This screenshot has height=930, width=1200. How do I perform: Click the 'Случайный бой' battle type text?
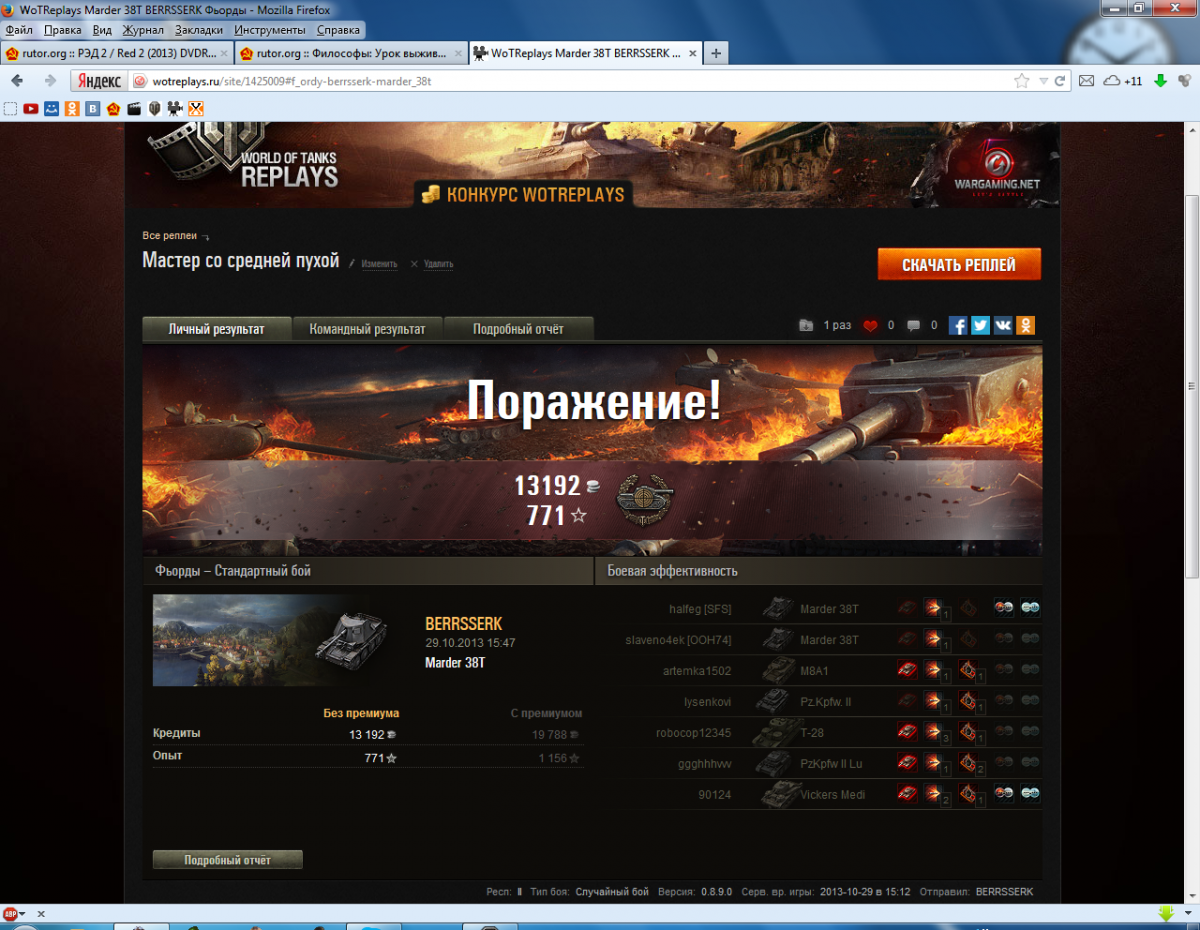(x=612, y=891)
